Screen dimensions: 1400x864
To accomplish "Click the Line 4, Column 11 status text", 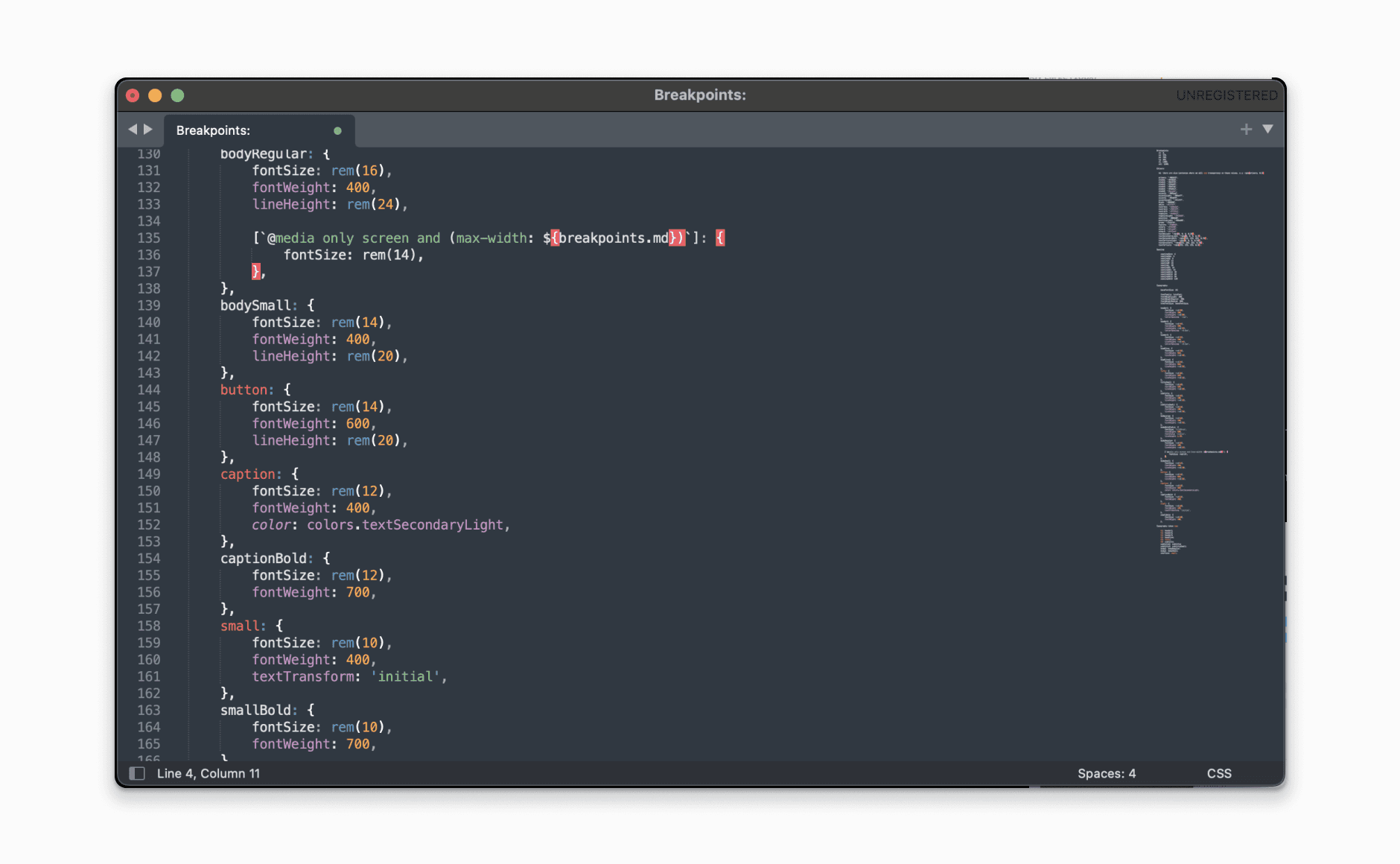I will click(209, 773).
